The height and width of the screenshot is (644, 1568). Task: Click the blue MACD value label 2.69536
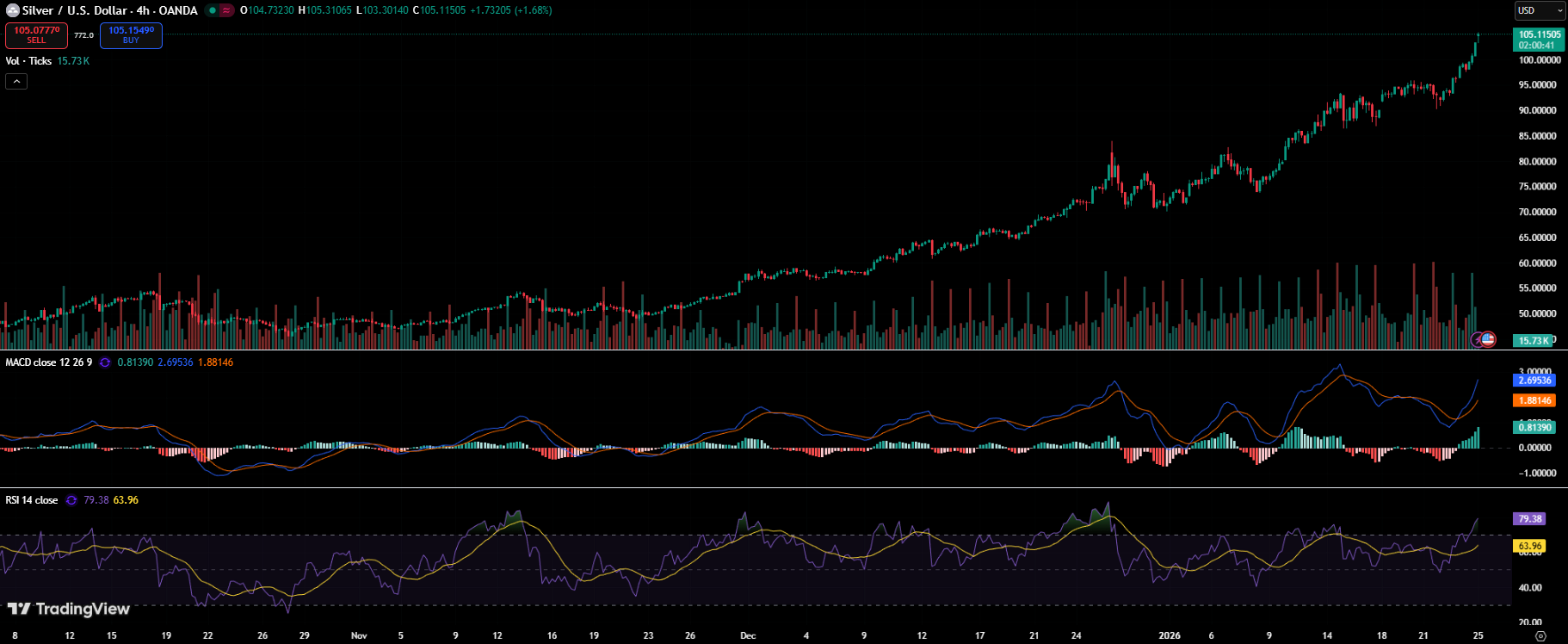[x=1534, y=380]
